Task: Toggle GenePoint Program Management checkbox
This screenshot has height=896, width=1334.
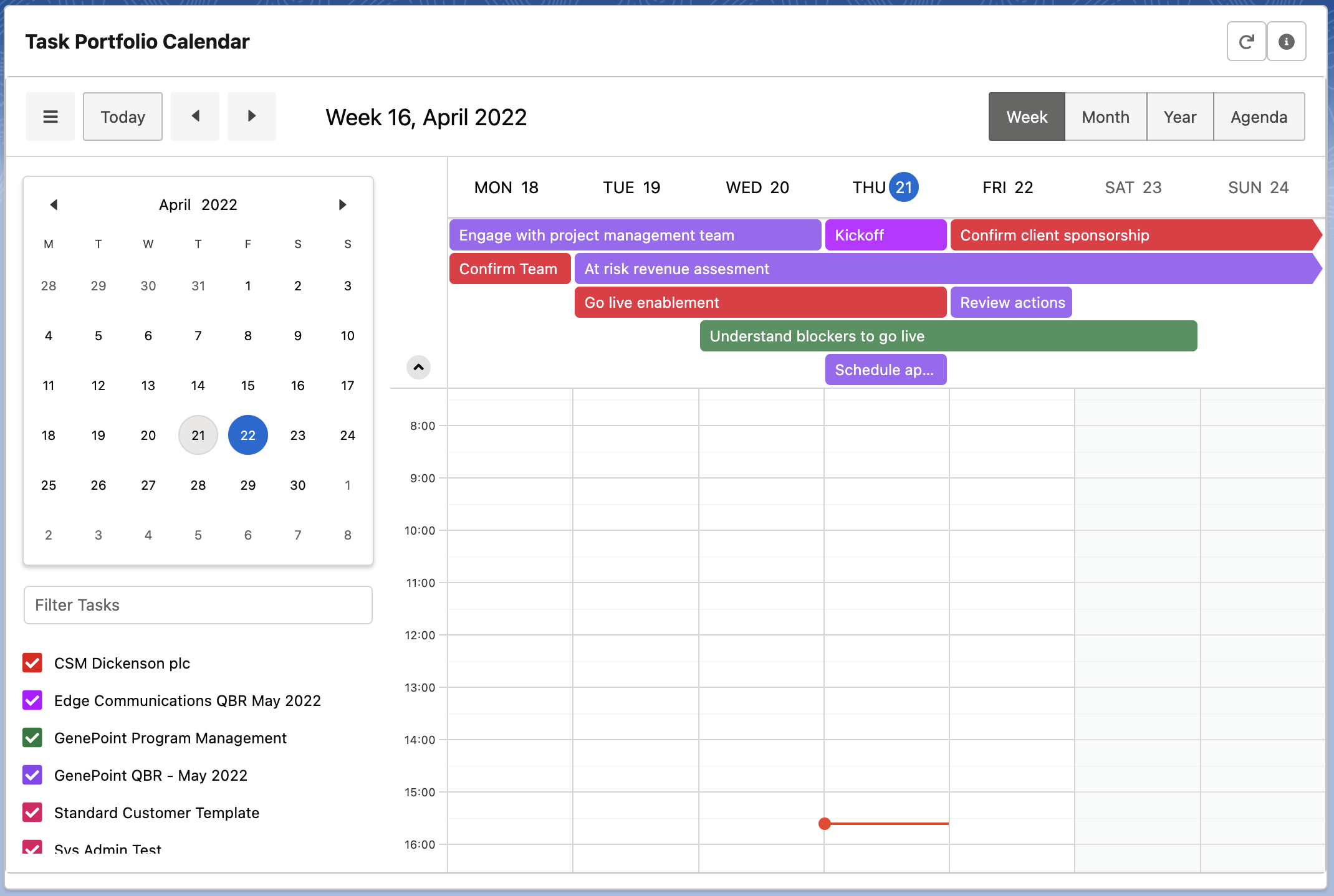Action: coord(32,738)
